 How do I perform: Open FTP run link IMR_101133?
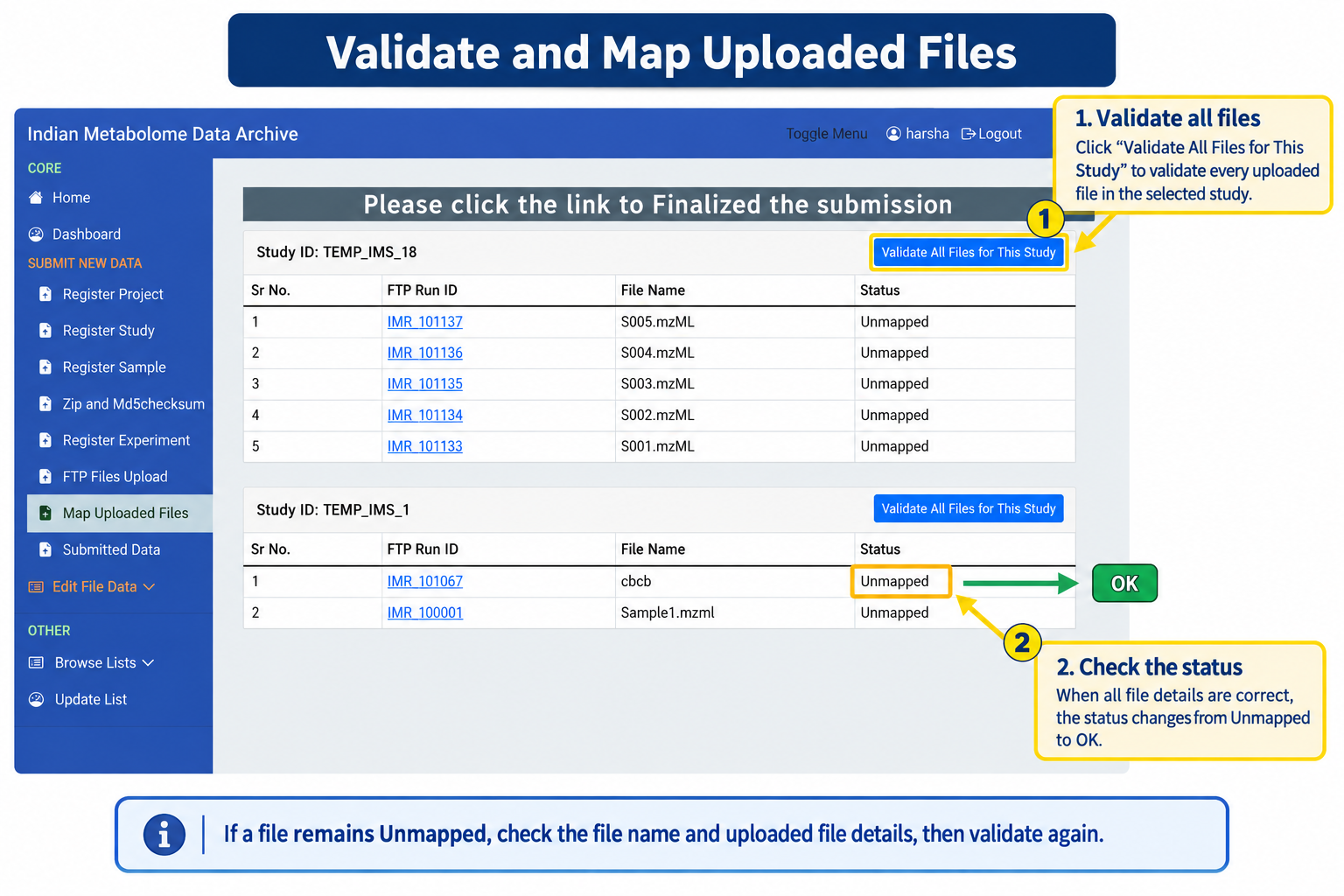pyautogui.click(x=425, y=446)
